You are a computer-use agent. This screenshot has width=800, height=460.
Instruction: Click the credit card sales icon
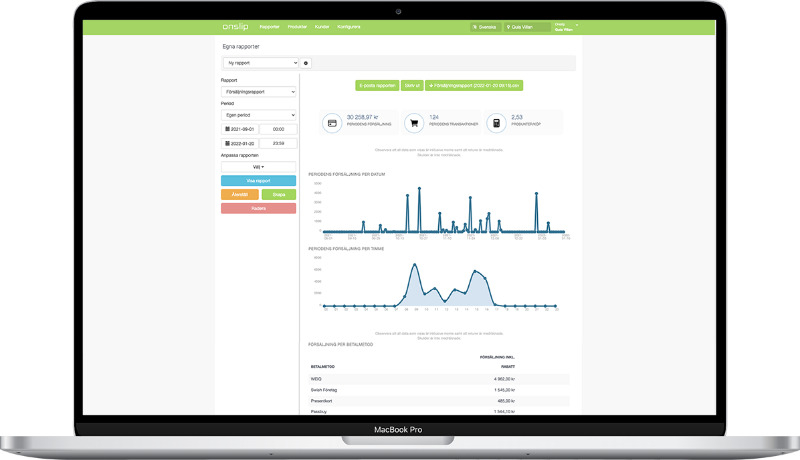coord(332,123)
